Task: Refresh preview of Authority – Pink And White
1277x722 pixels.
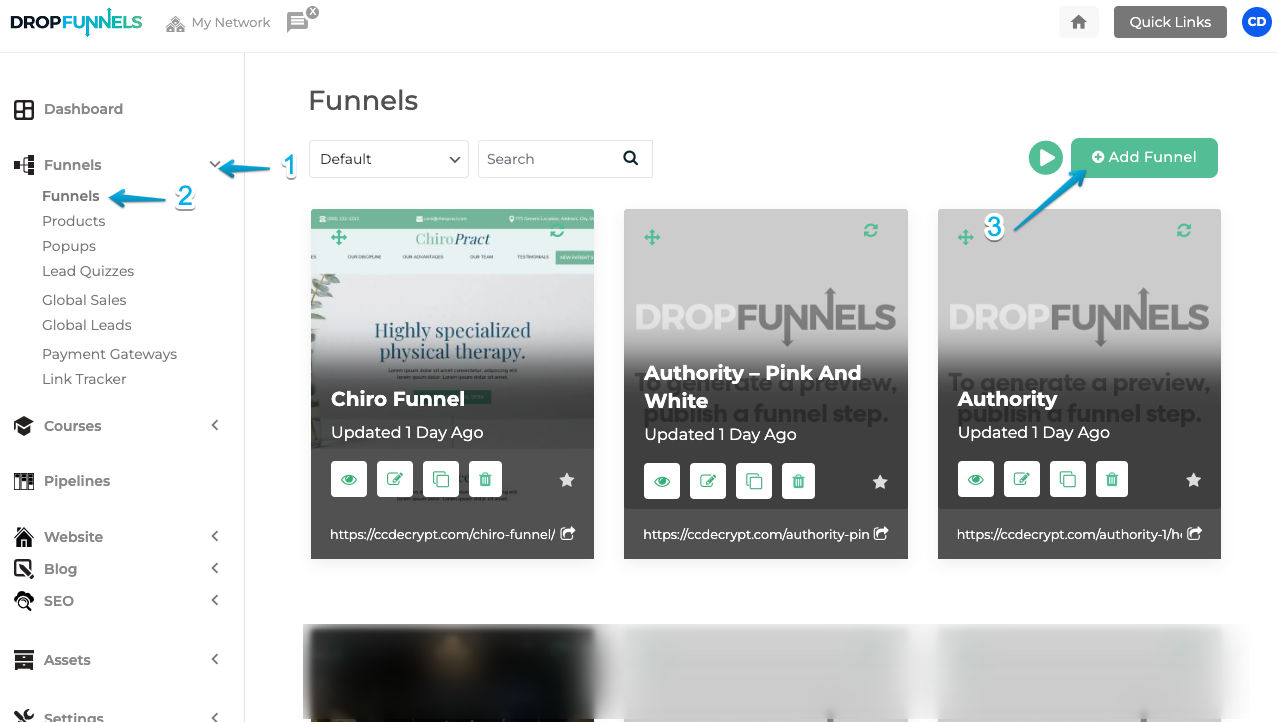Action: point(871,230)
